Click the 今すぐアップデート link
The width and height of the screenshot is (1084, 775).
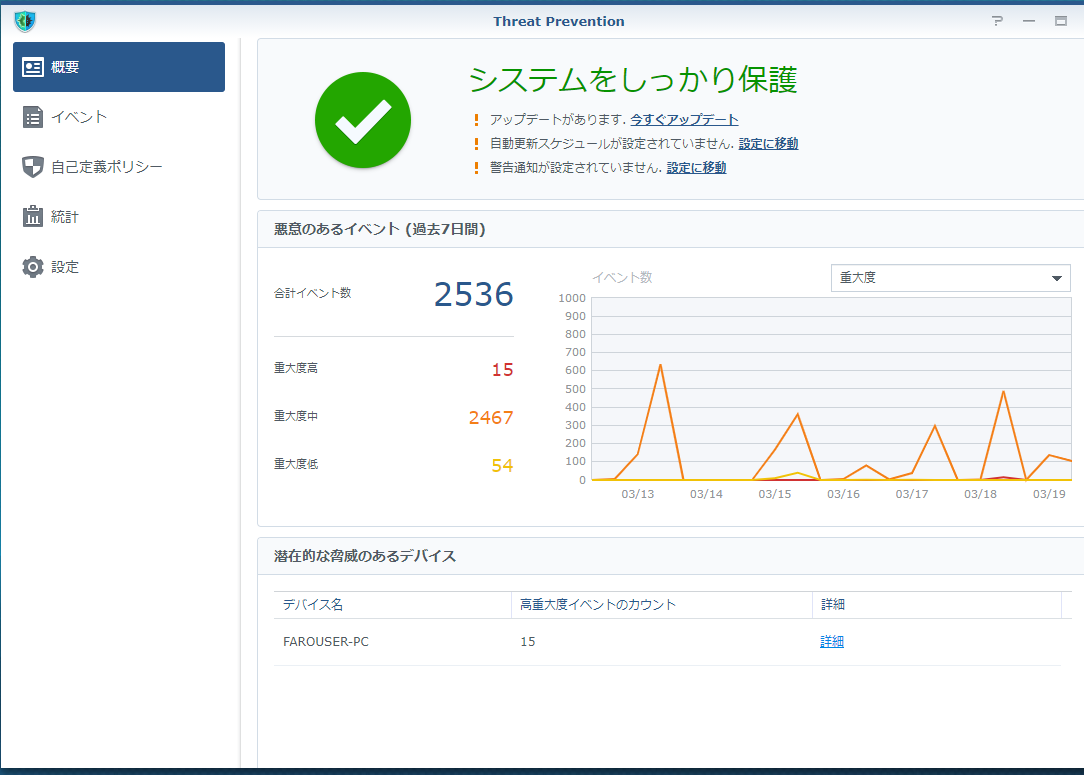pos(684,120)
